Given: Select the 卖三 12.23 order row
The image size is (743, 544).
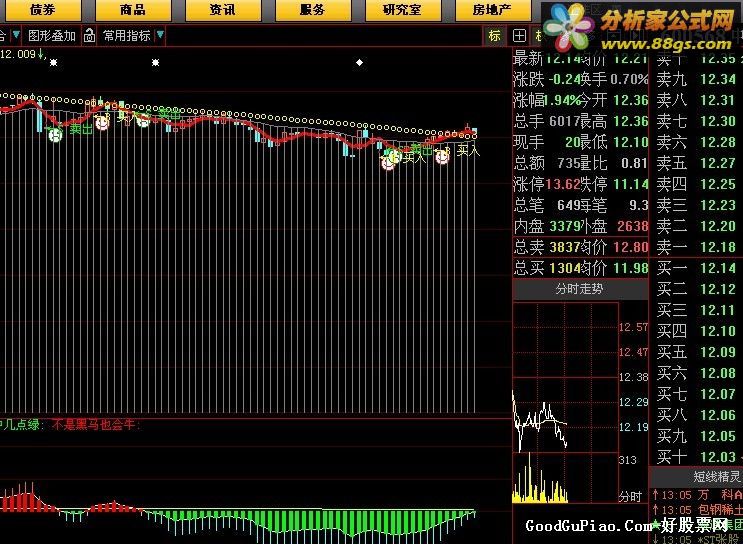Looking at the screenshot, I should [x=697, y=205].
